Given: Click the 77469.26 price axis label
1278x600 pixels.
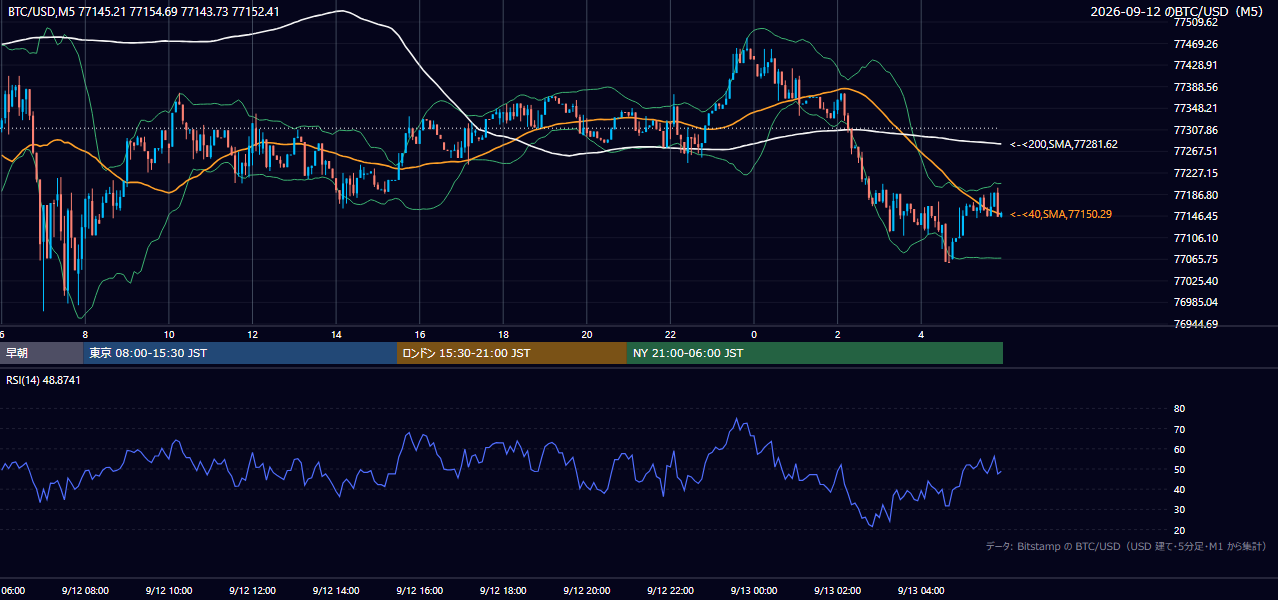Looking at the screenshot, I should point(1196,44).
